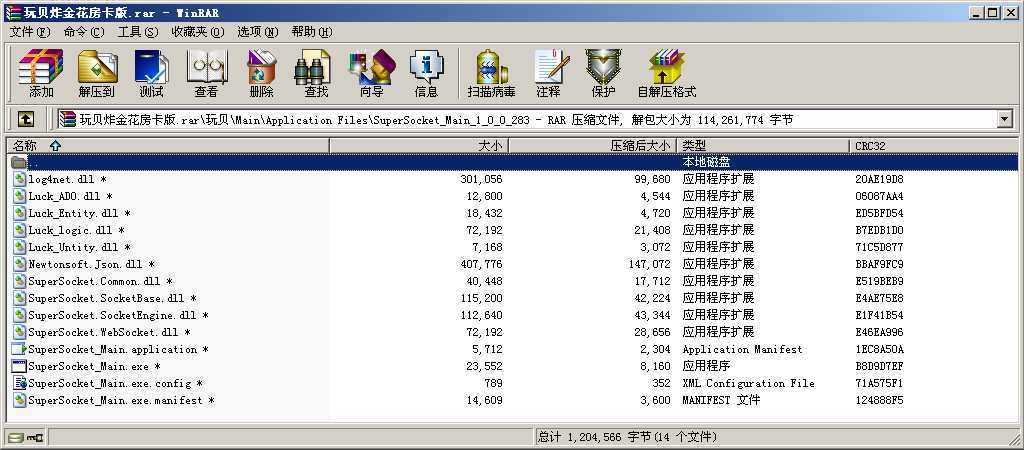
Task: Click the Luck_logic.dll file icon
Action: [19, 230]
